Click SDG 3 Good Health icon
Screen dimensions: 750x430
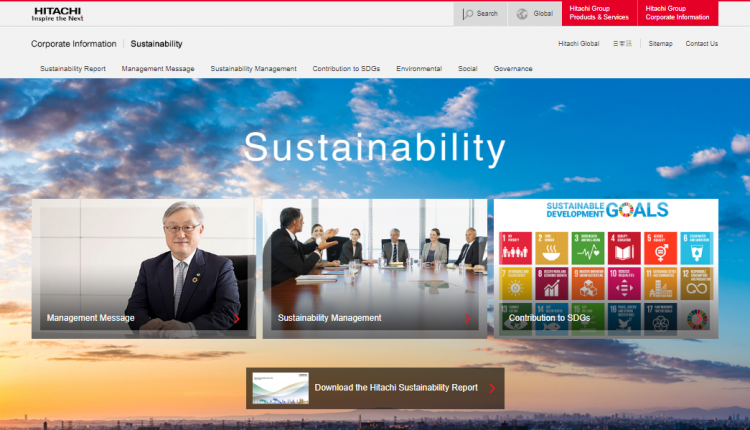[588, 248]
